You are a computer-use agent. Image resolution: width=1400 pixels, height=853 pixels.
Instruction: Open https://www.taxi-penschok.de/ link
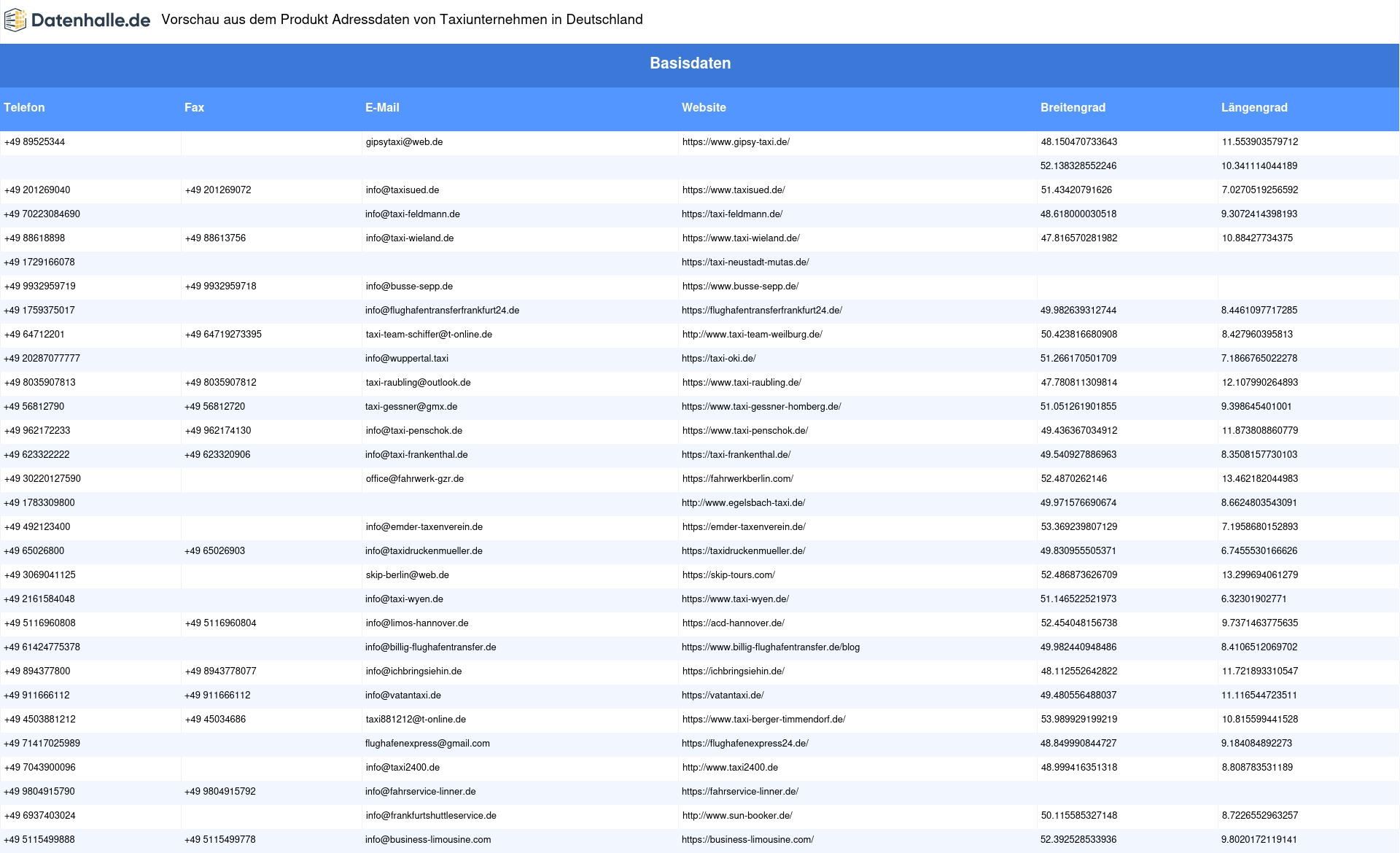(745, 431)
